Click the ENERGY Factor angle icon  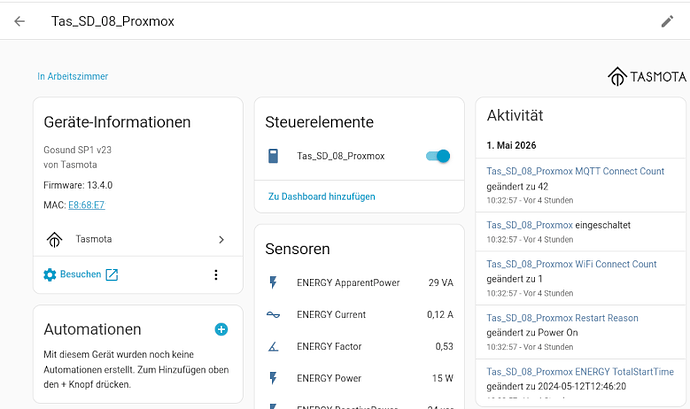coord(273,346)
